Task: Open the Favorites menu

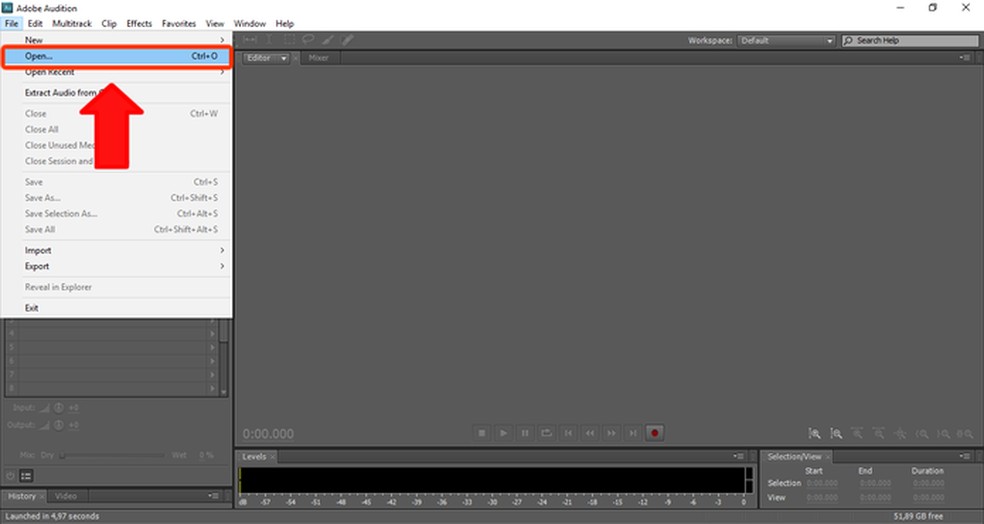Action: (179, 23)
